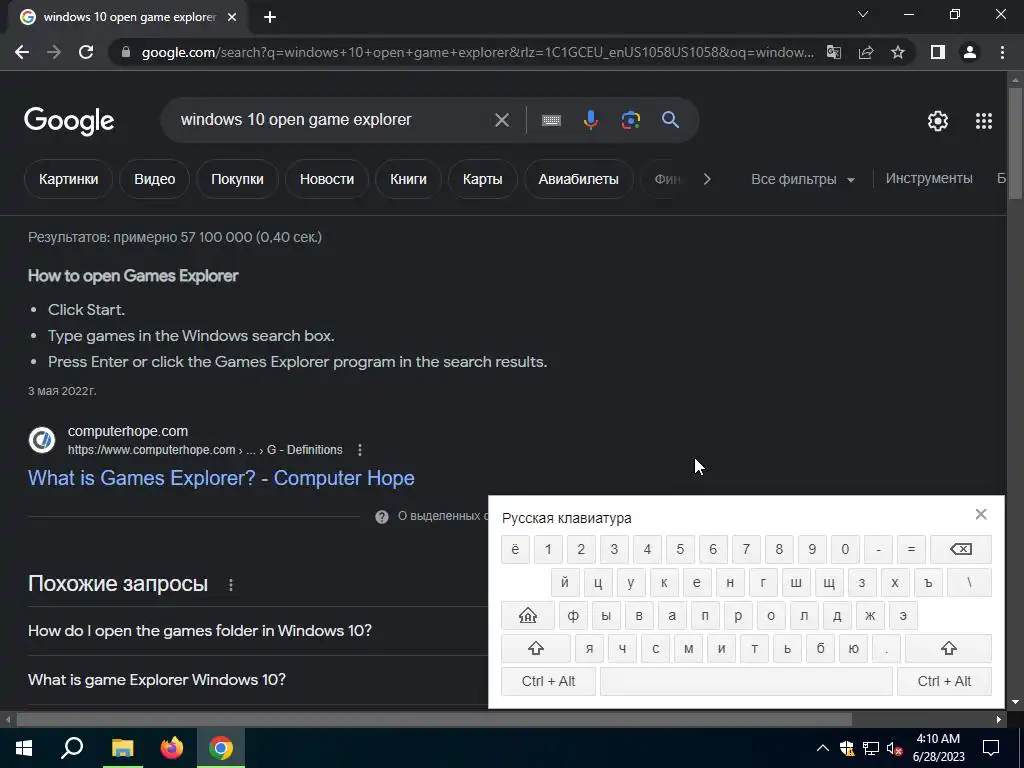Open a new browser tab
Image resolution: width=1024 pixels, height=768 pixels.
click(270, 18)
